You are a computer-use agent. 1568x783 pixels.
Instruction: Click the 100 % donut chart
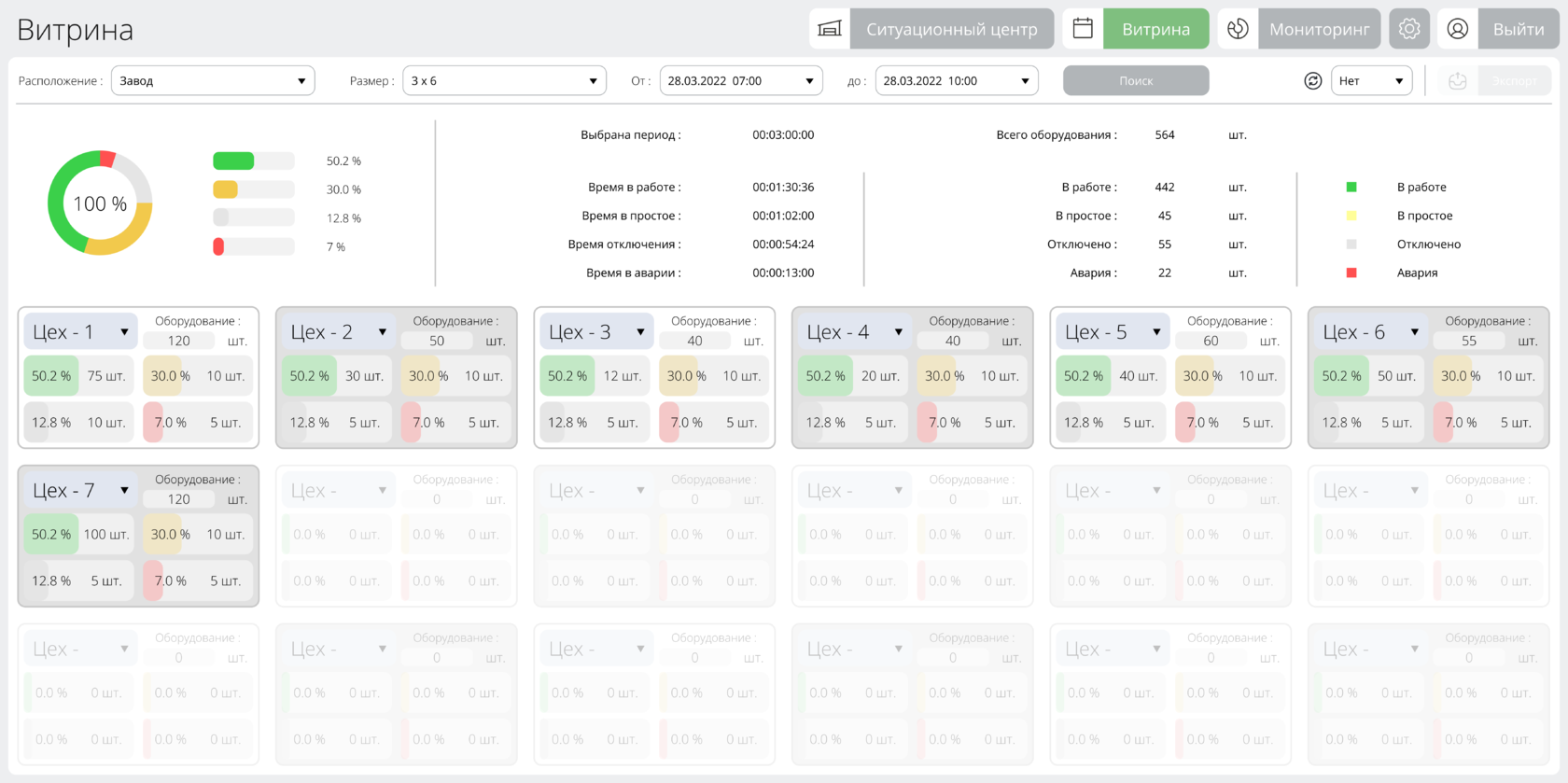click(x=100, y=203)
